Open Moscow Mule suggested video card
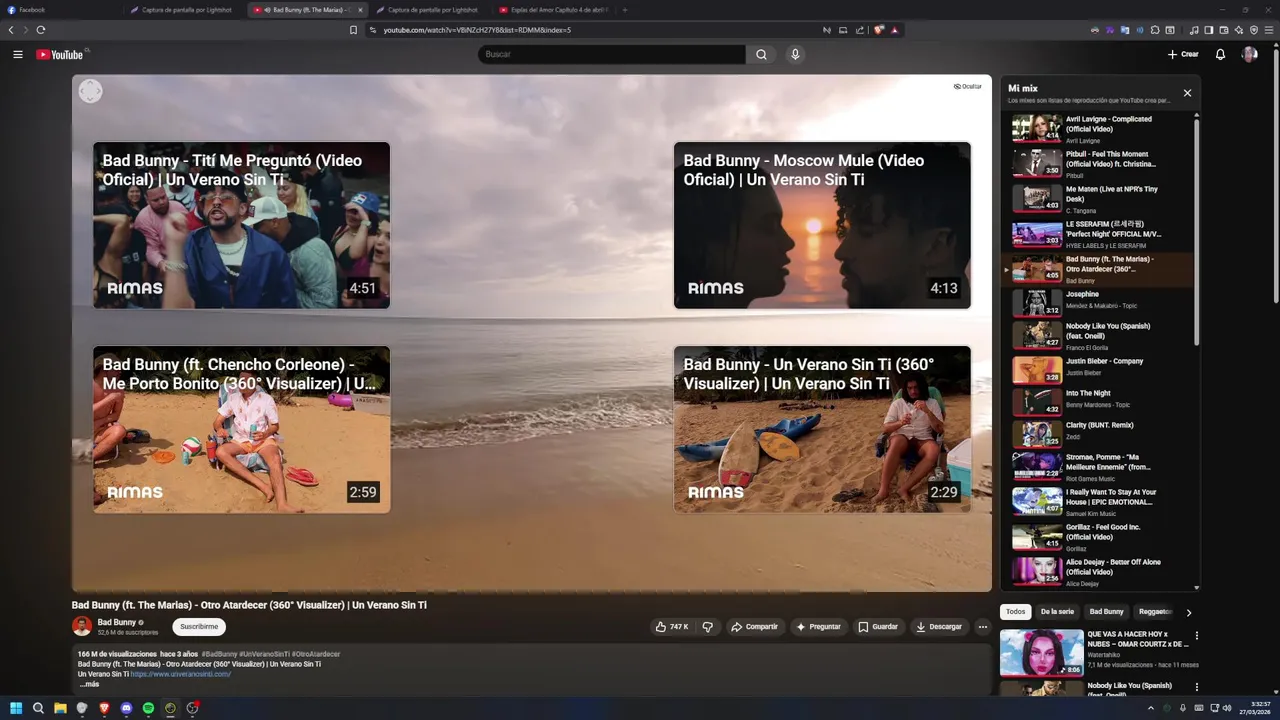 tap(822, 225)
